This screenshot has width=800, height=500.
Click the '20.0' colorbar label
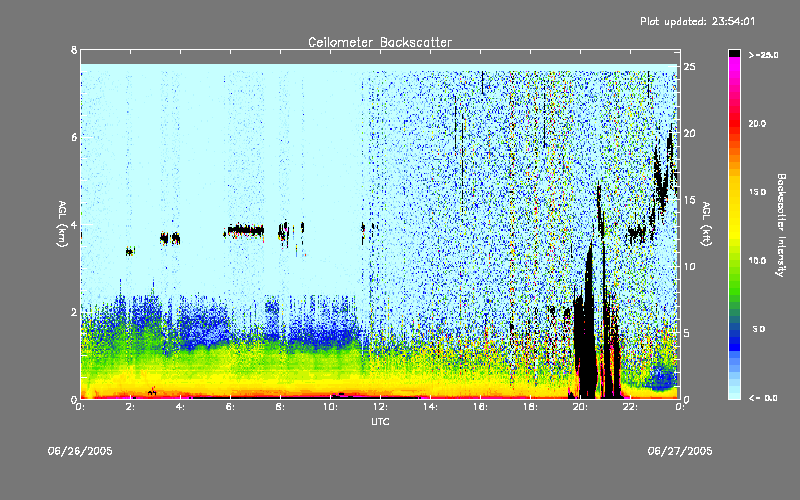(x=757, y=123)
